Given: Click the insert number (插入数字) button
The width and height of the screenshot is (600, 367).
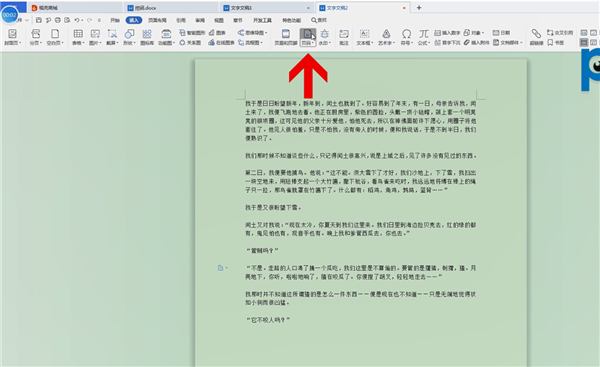Looking at the screenshot, I should point(447,33).
